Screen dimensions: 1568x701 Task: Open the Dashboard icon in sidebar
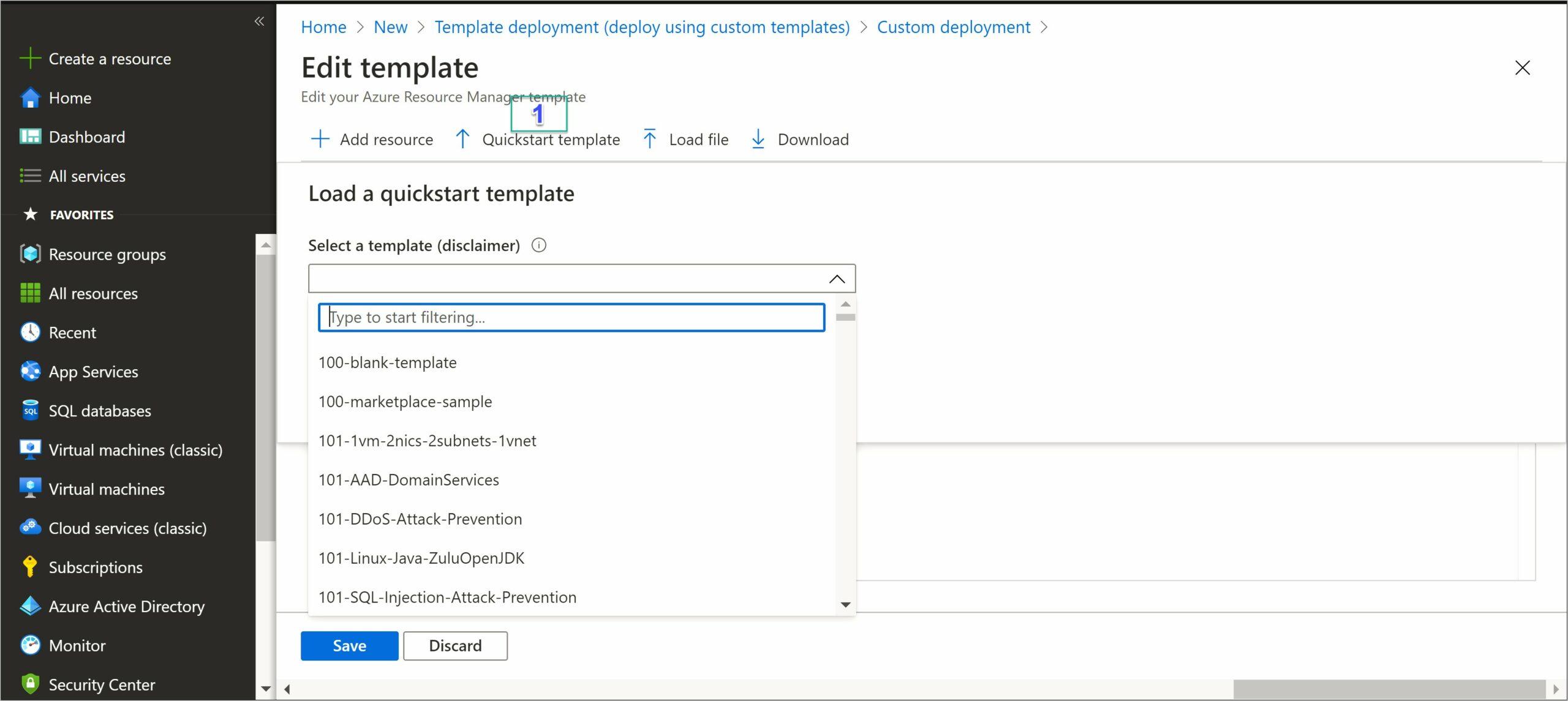(x=30, y=137)
